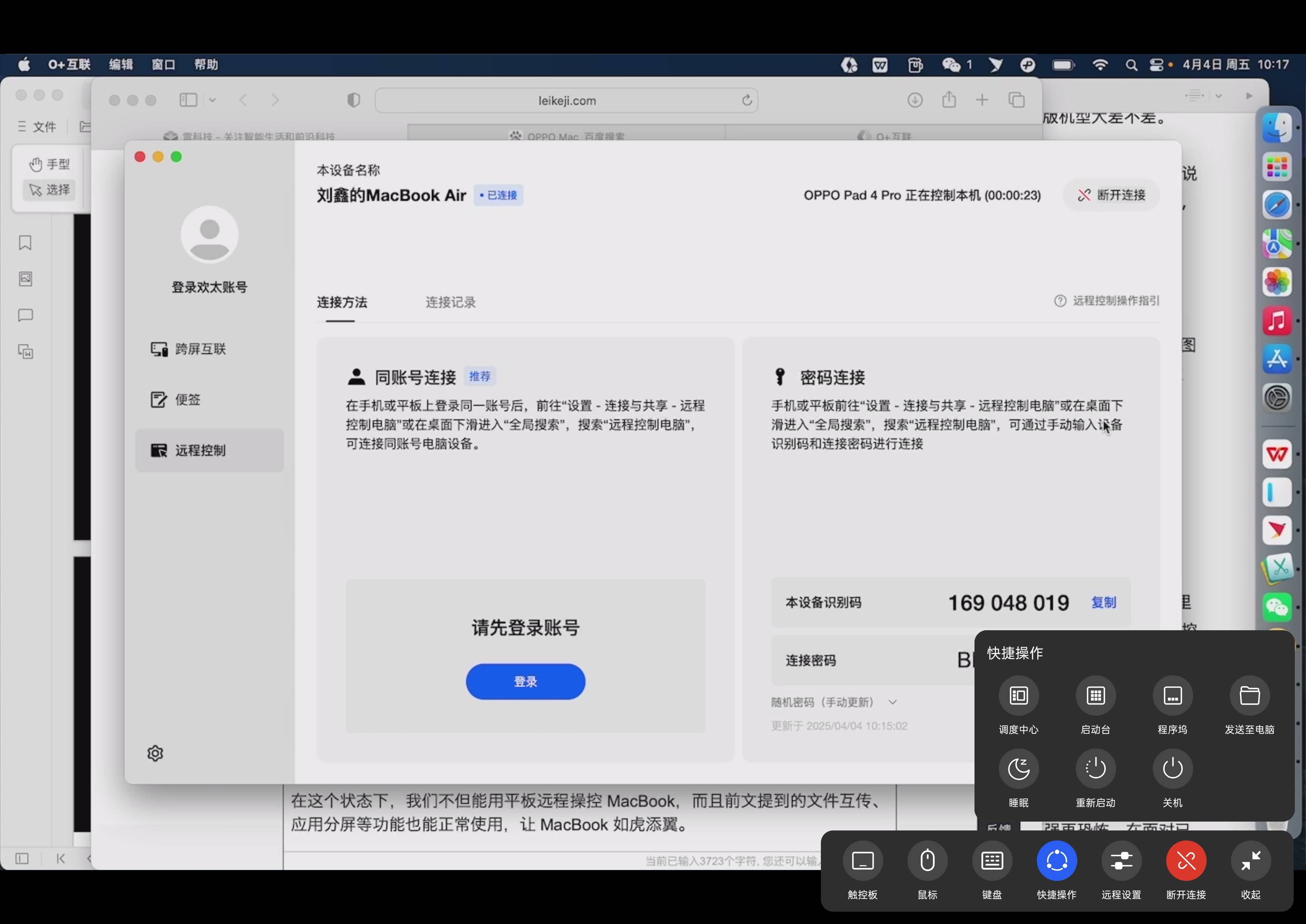1306x924 pixels.
Task: Click the account avatar icon
Action: pyautogui.click(x=209, y=234)
